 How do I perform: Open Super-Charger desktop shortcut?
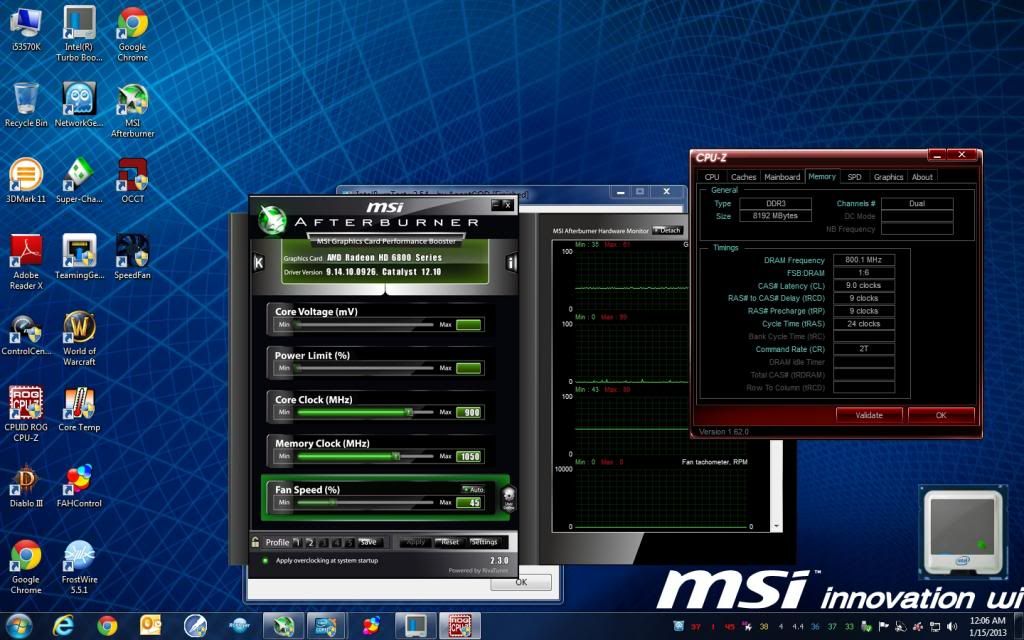click(79, 181)
